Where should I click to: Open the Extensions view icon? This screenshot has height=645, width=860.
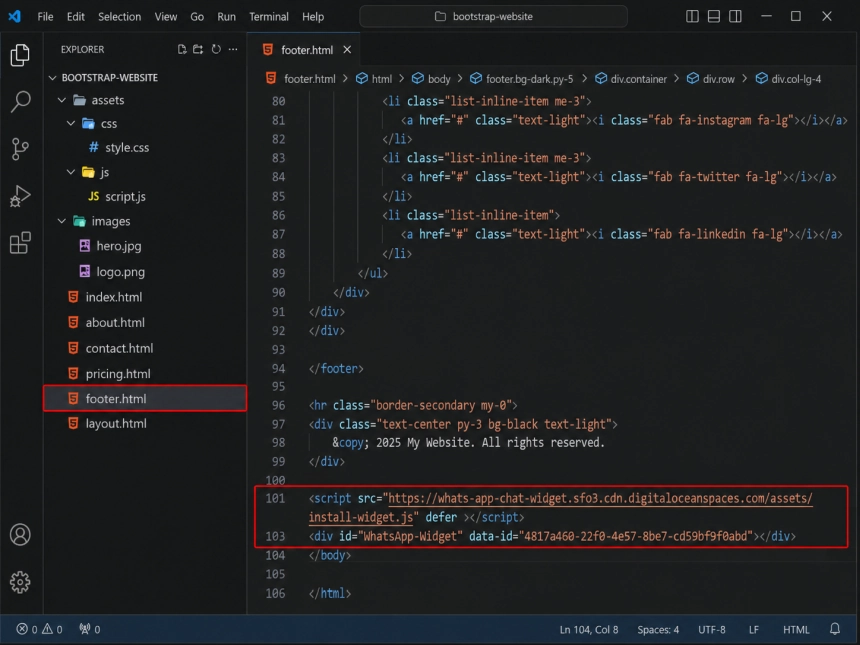20,243
